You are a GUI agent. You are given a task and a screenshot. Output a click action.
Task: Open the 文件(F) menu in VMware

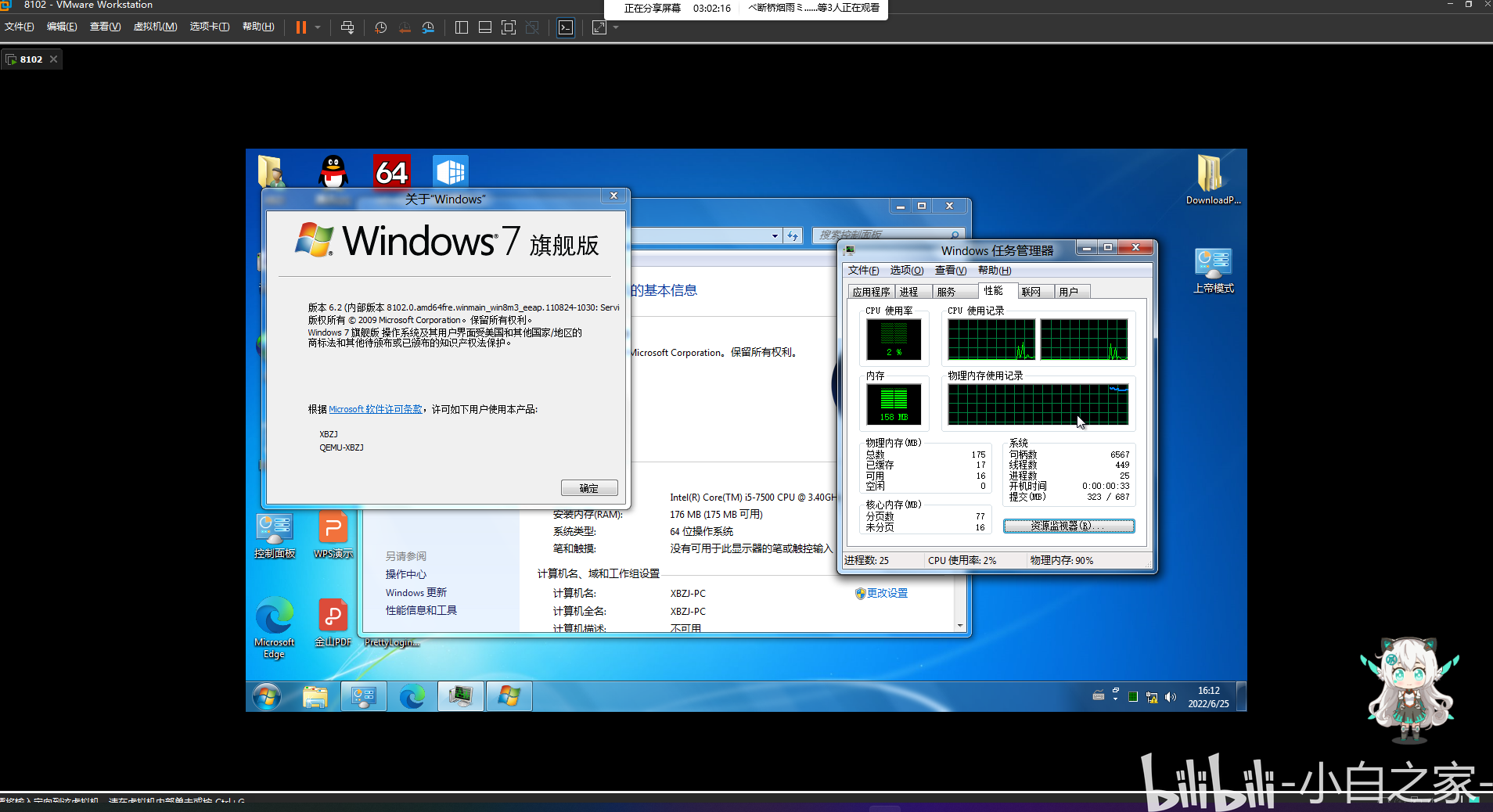(20, 27)
